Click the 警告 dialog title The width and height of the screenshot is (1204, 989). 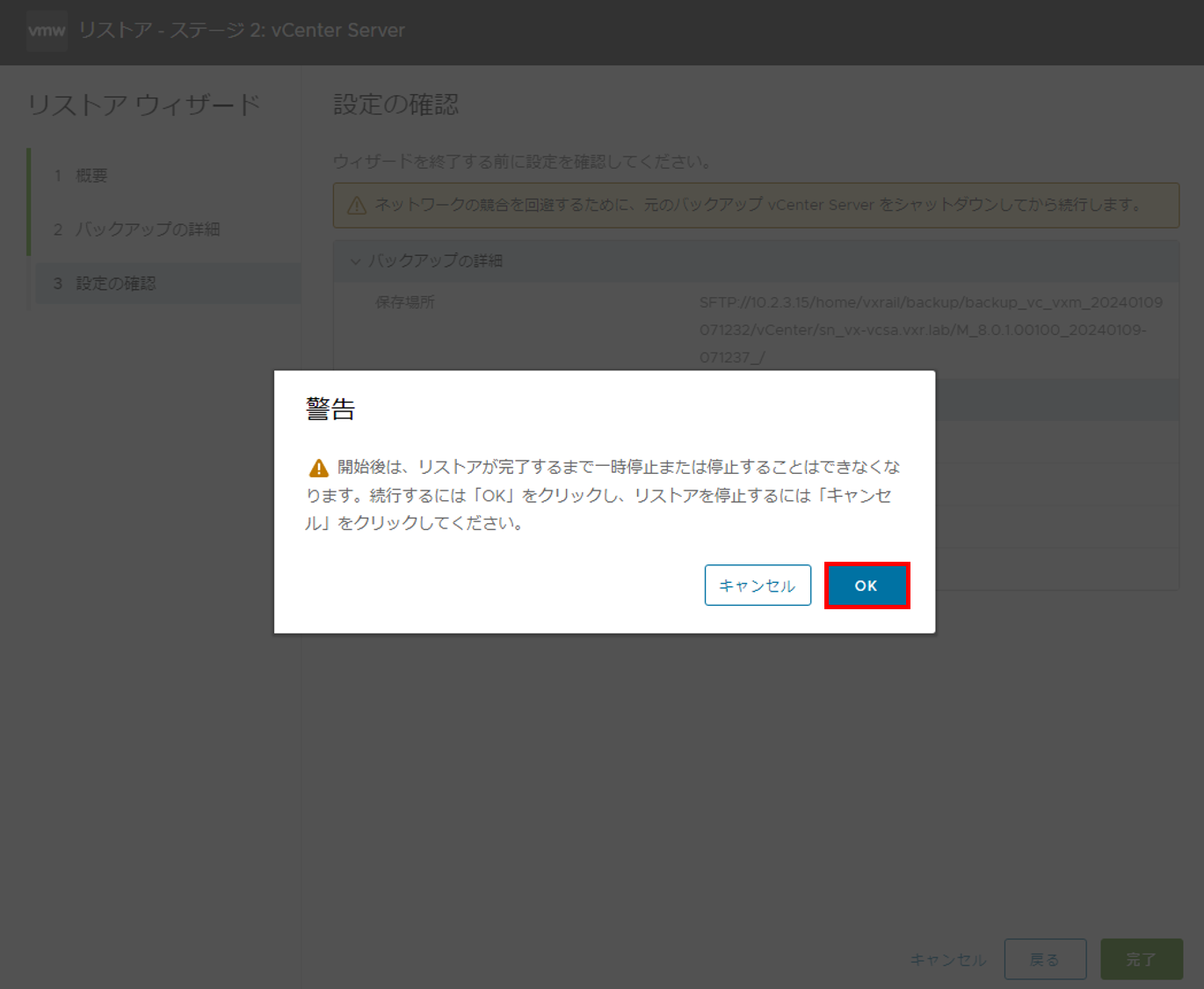coord(330,410)
